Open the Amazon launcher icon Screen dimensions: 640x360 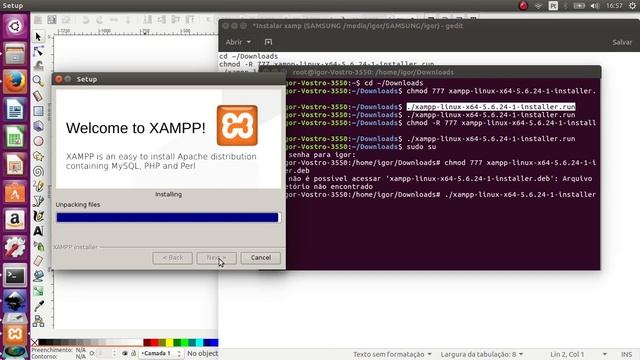pyautogui.click(x=15, y=220)
